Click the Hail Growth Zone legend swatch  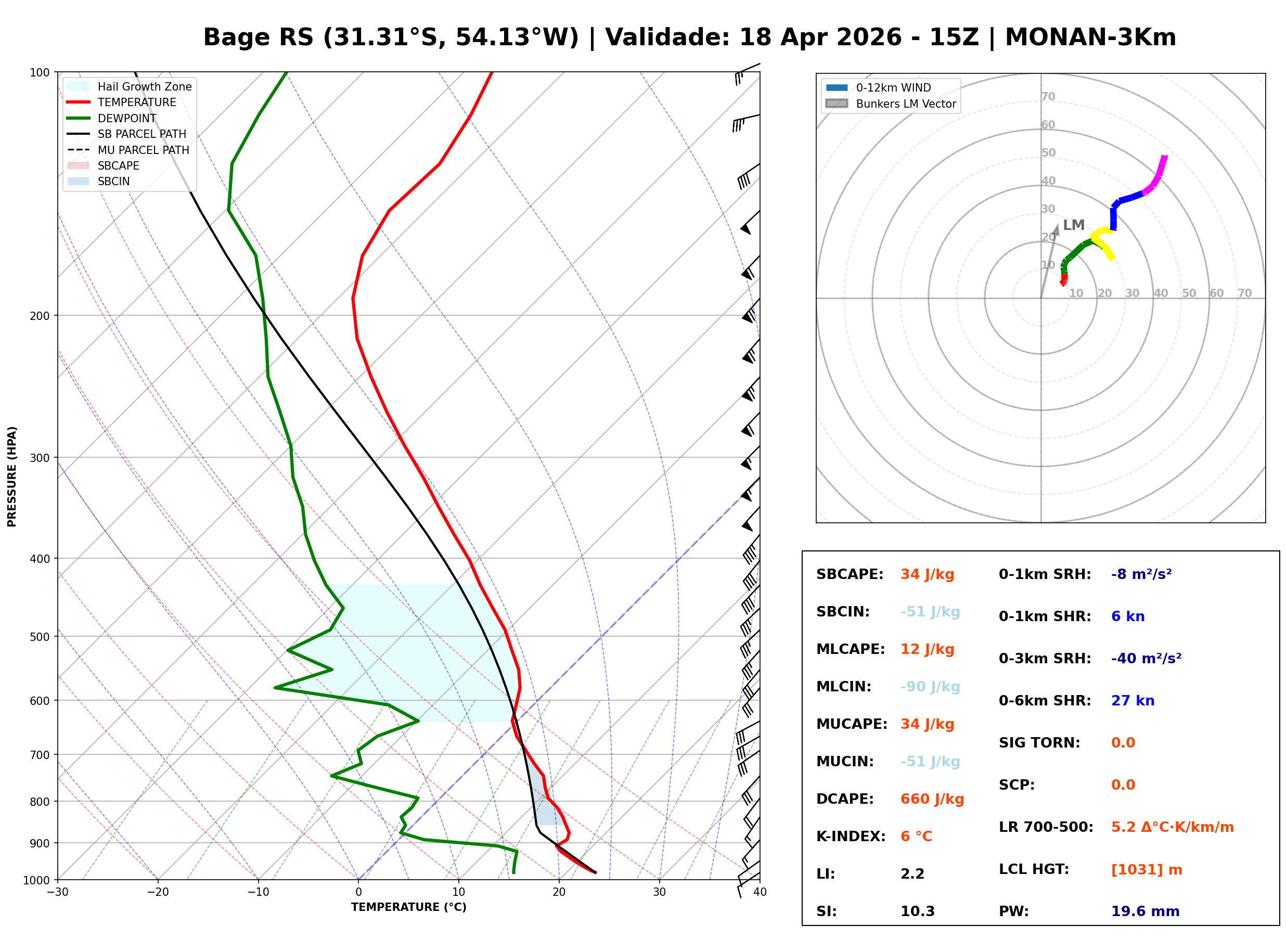coord(79,86)
